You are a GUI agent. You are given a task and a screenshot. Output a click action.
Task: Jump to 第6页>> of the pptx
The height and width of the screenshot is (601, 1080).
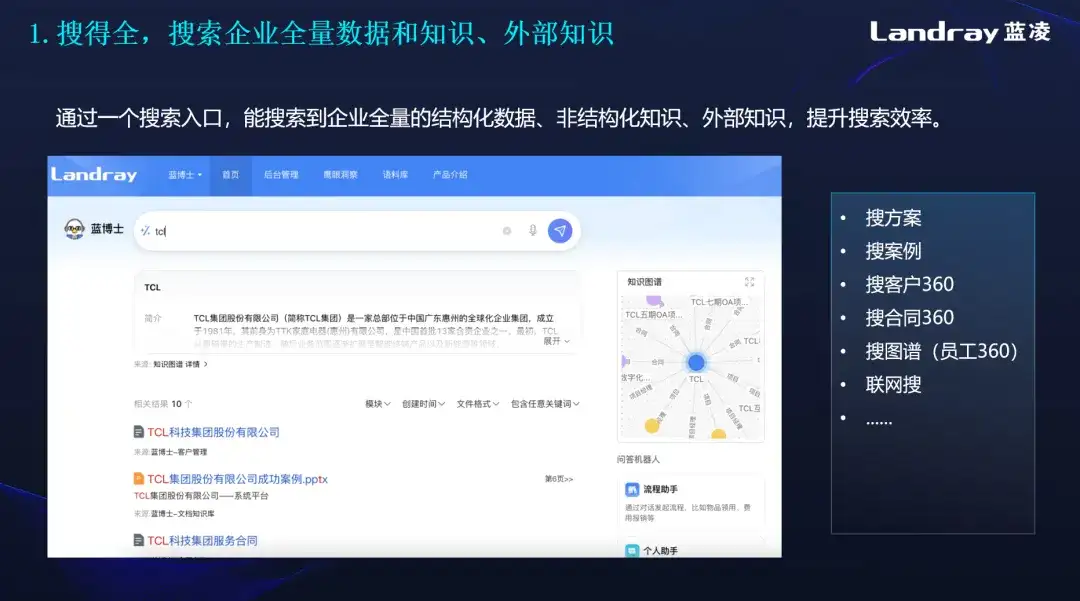tap(559, 479)
